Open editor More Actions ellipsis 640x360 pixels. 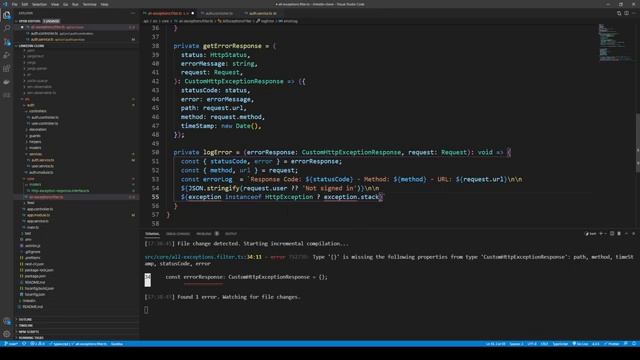click(634, 13)
